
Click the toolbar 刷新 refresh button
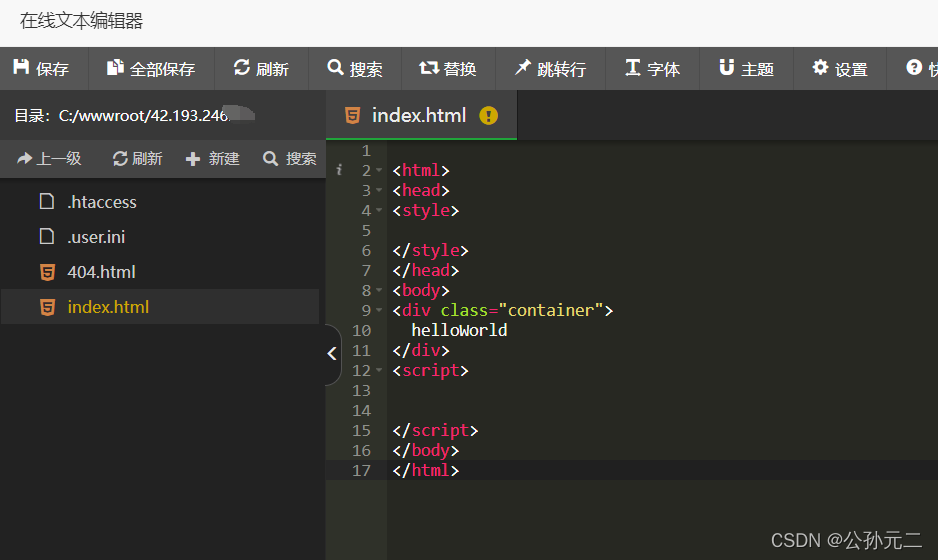(261, 69)
